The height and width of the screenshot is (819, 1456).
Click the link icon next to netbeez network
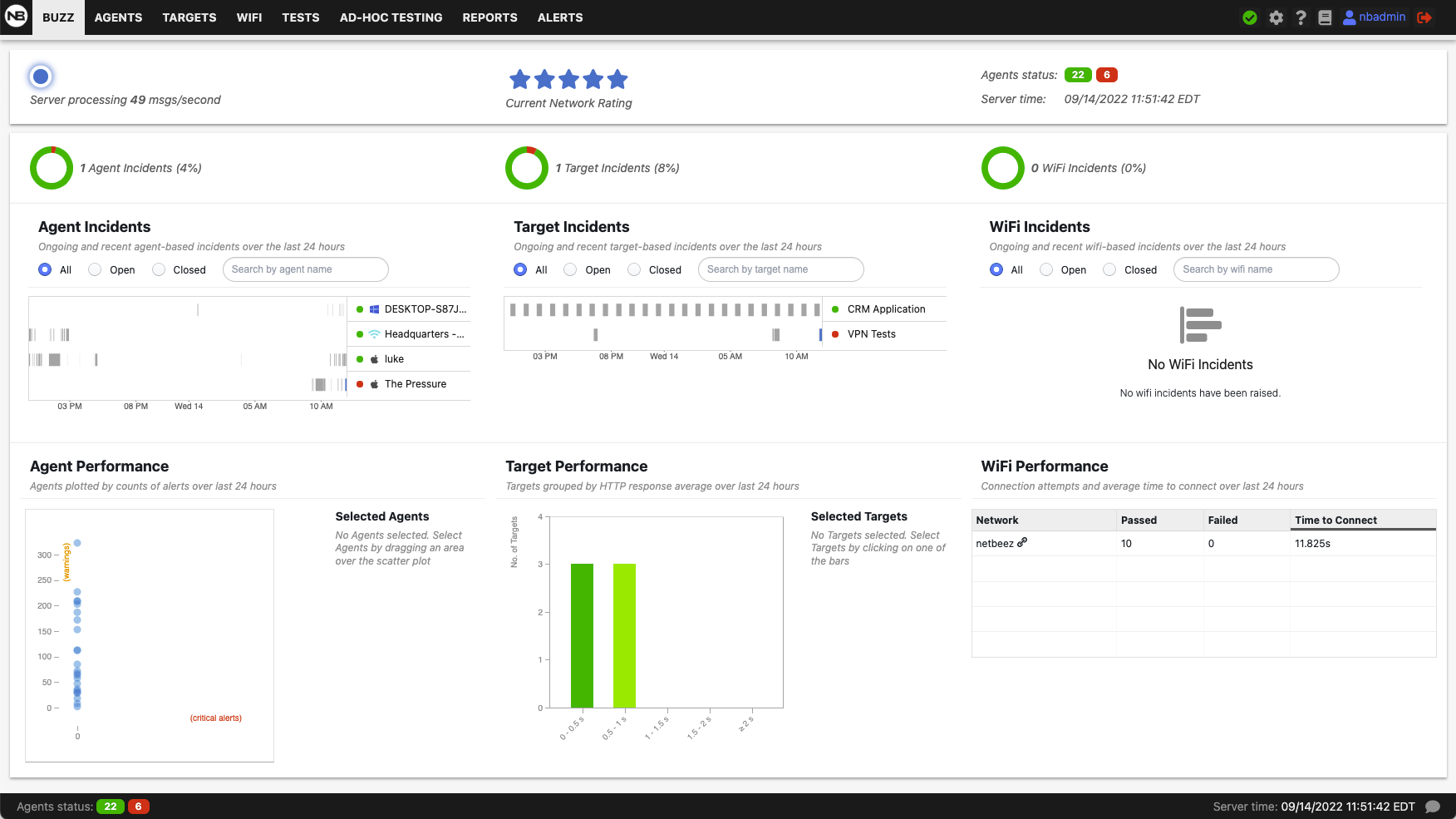(x=1023, y=542)
